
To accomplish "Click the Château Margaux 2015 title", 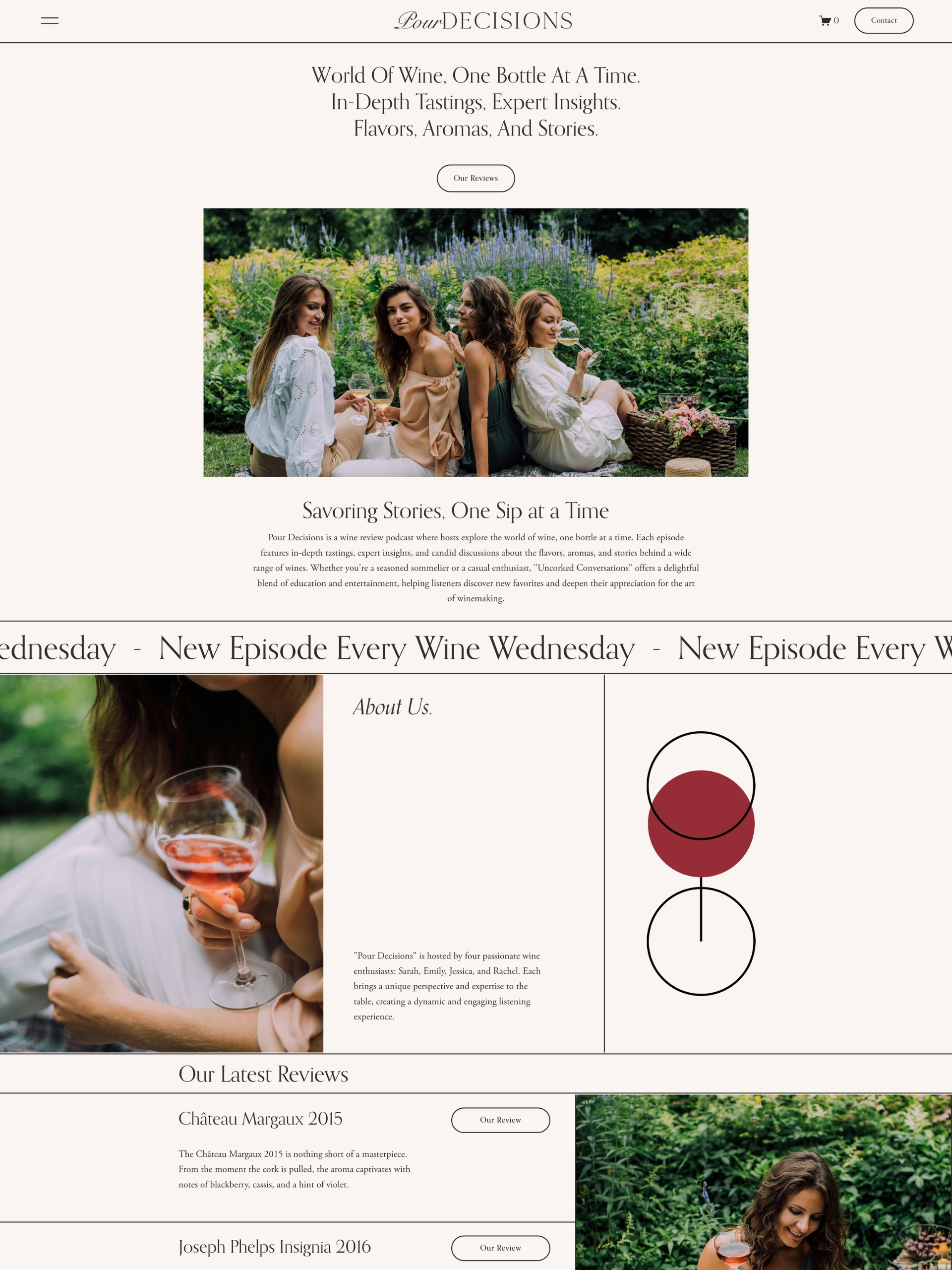I will pos(260,1118).
